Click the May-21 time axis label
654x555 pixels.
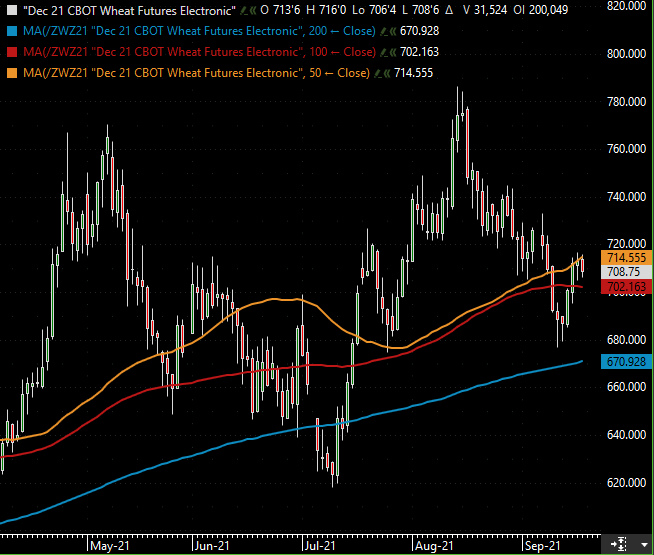click(x=110, y=545)
